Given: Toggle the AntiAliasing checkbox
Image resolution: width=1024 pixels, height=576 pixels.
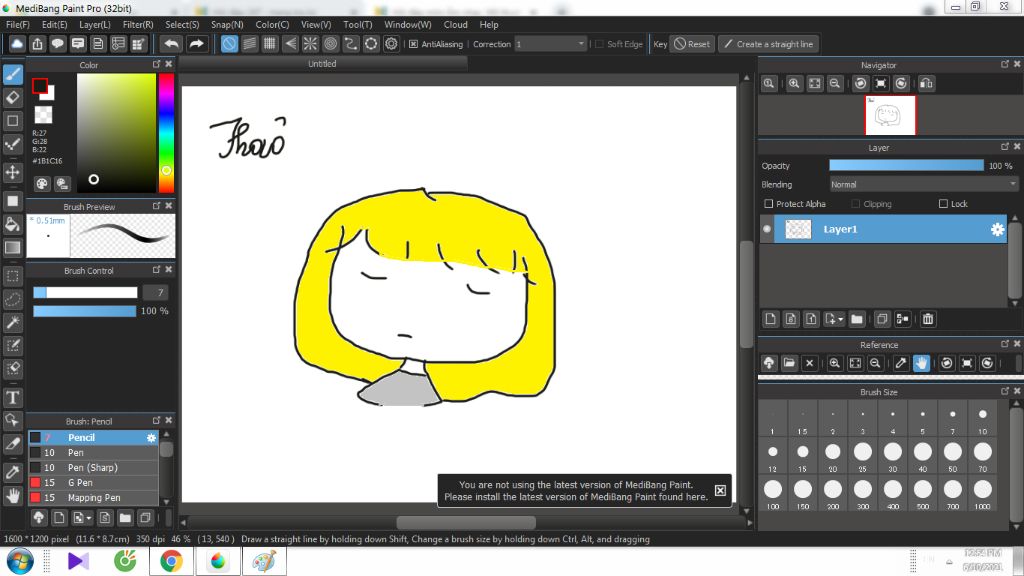Looking at the screenshot, I should click(x=413, y=44).
